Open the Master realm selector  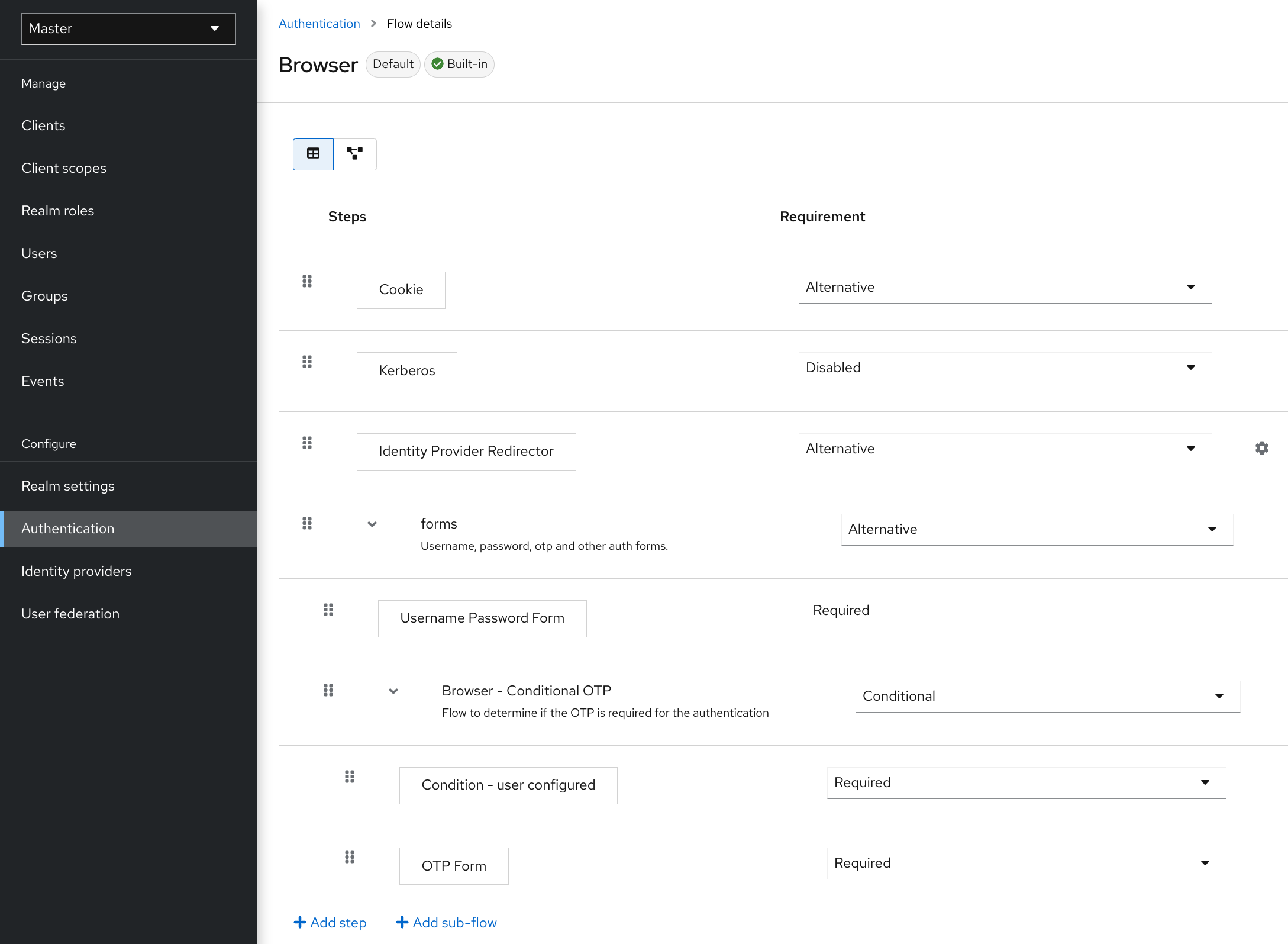point(128,28)
